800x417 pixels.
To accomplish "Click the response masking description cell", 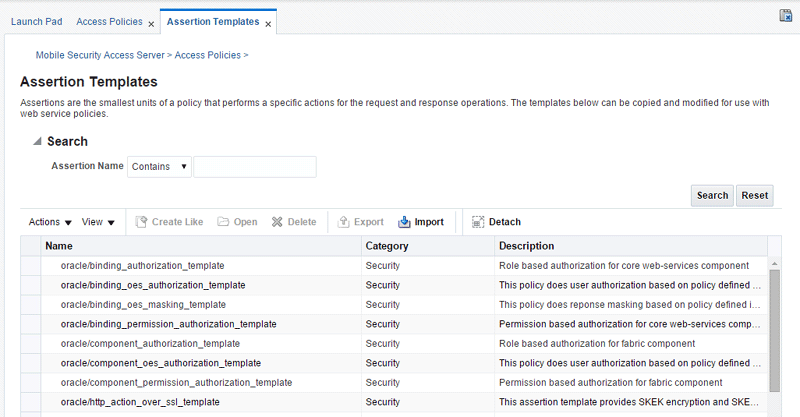I will (630, 305).
